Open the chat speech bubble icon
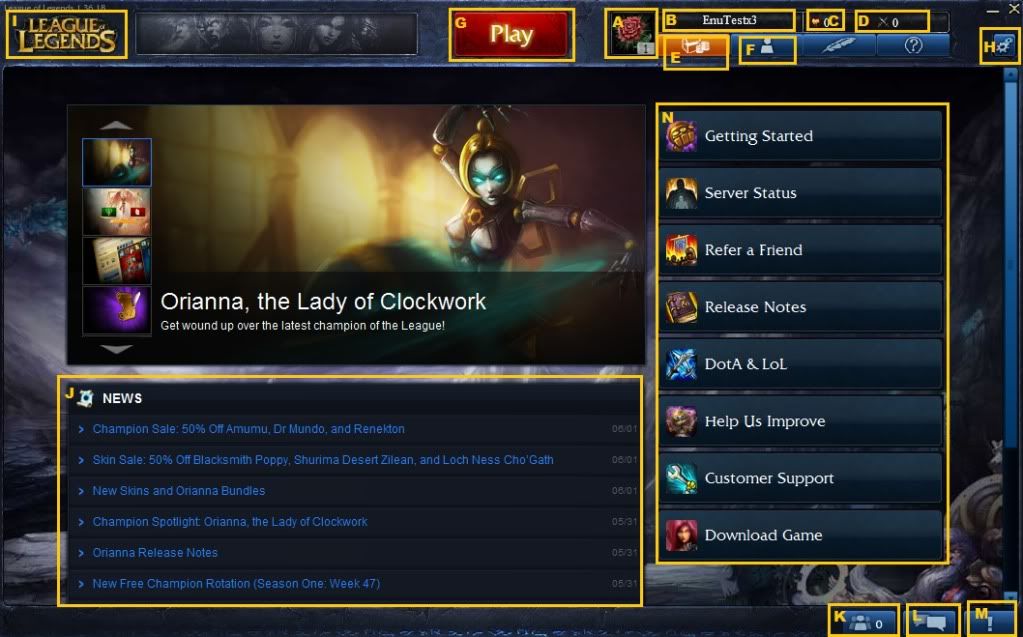The width and height of the screenshot is (1023, 637). (x=933, y=621)
